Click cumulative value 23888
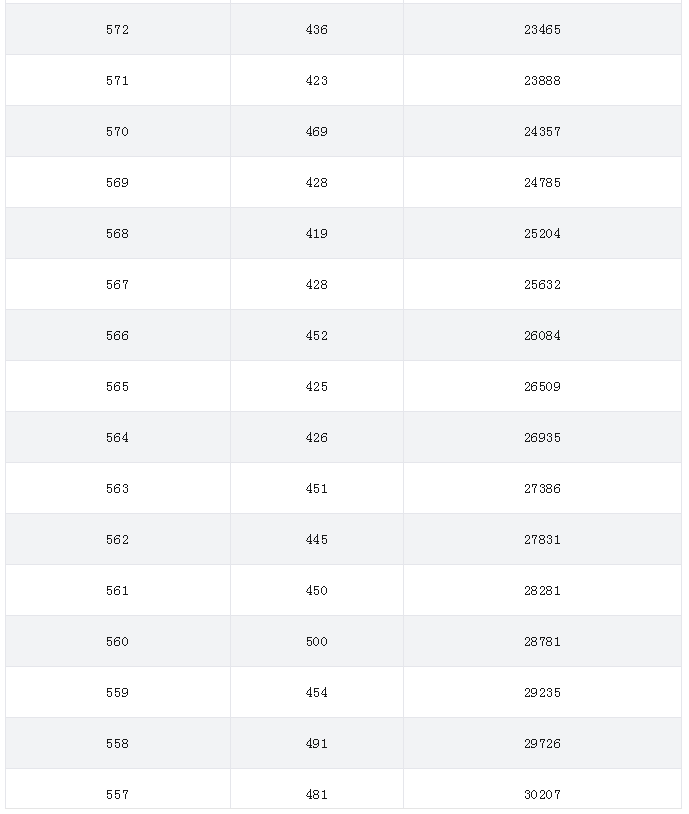The height and width of the screenshot is (814, 689). click(x=542, y=80)
